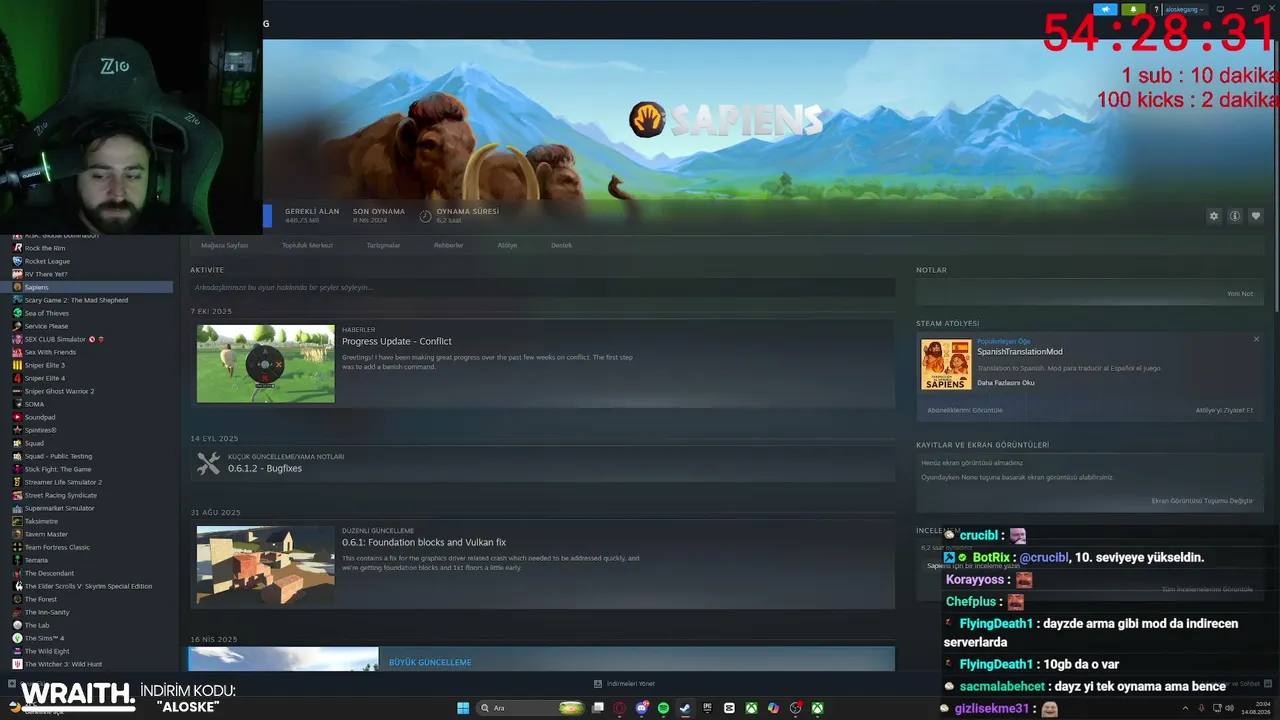Open Discord from the taskbar
This screenshot has height=720, width=1280.
(642, 708)
